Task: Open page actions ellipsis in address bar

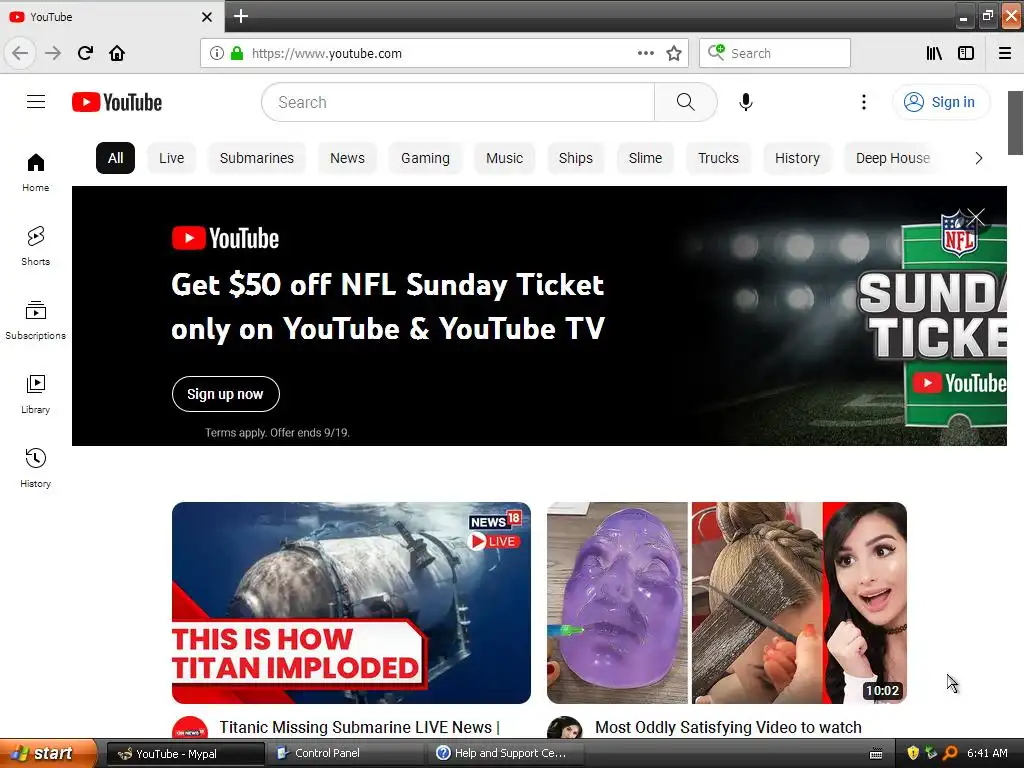Action: (x=645, y=53)
